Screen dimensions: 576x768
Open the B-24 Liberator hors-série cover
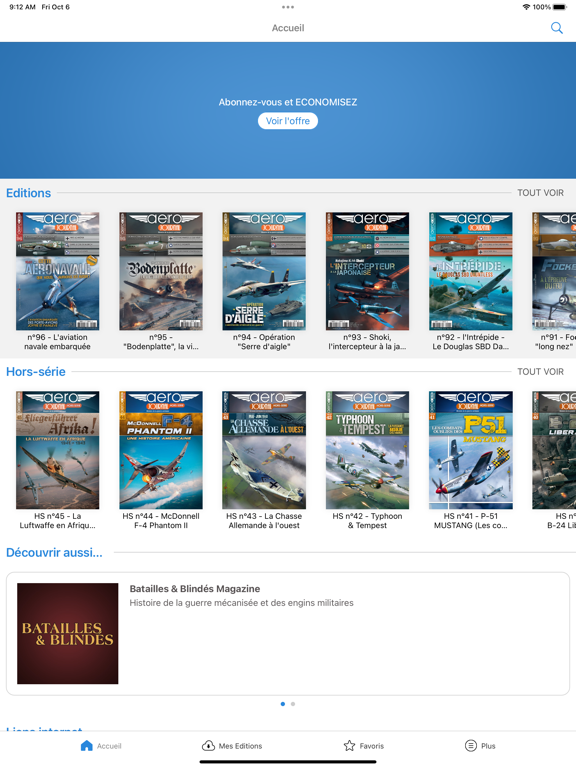pos(554,450)
